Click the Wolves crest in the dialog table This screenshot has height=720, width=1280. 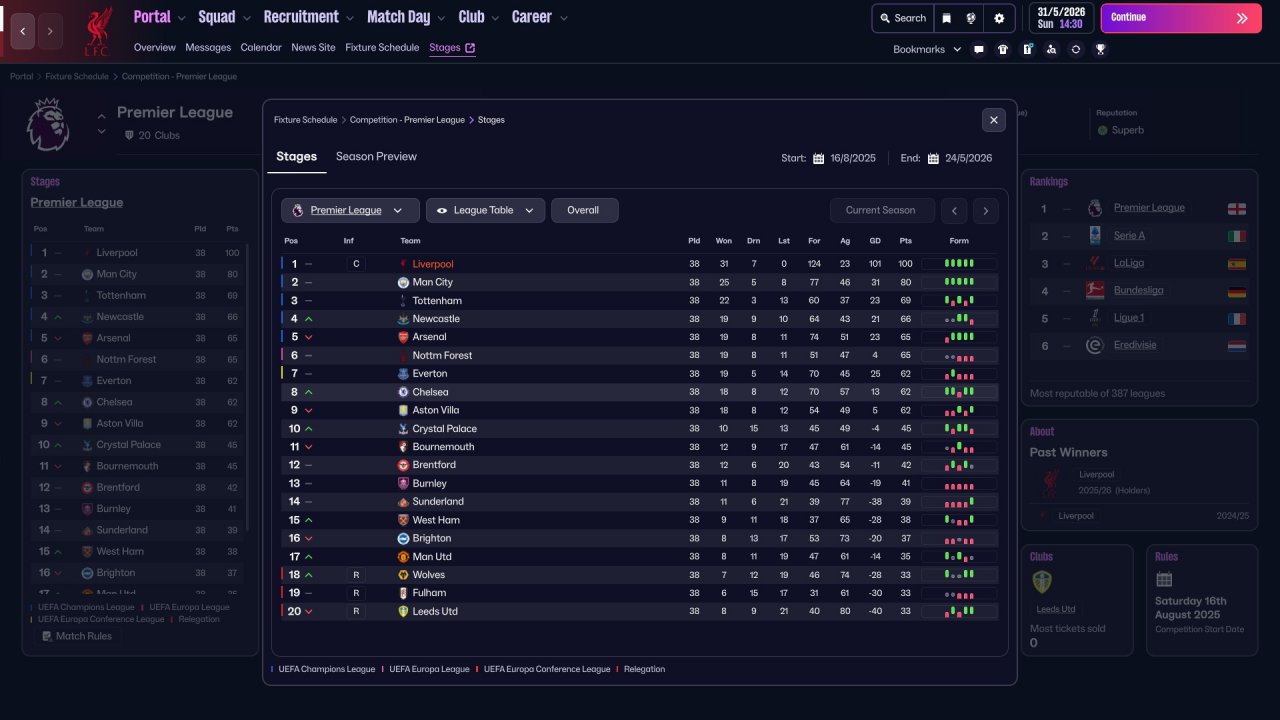(x=403, y=575)
